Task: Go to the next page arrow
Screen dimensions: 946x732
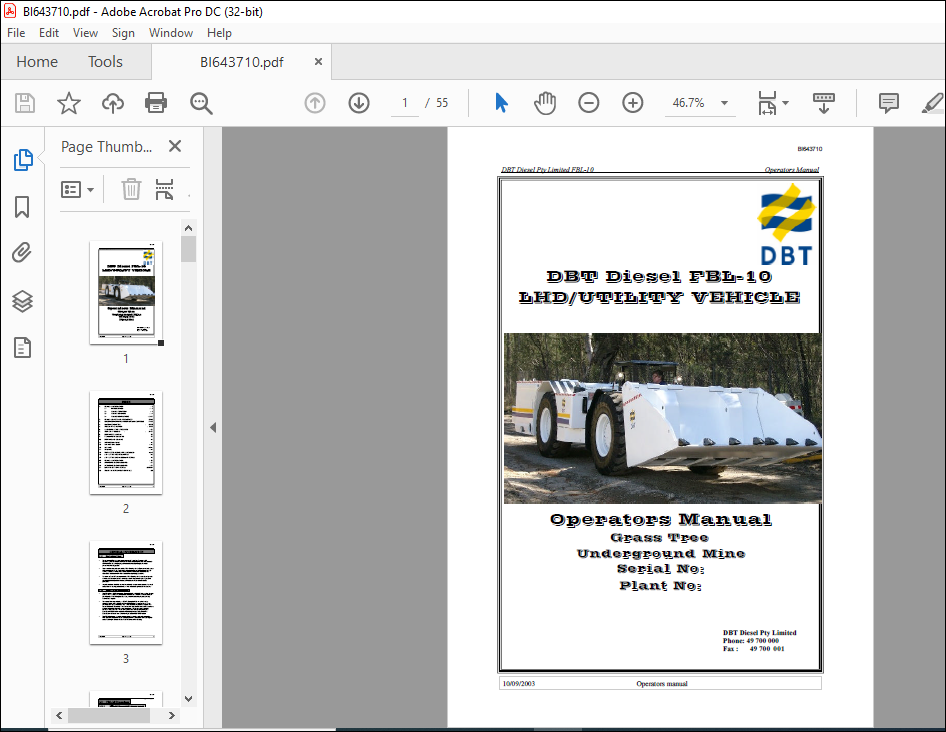Action: (359, 103)
